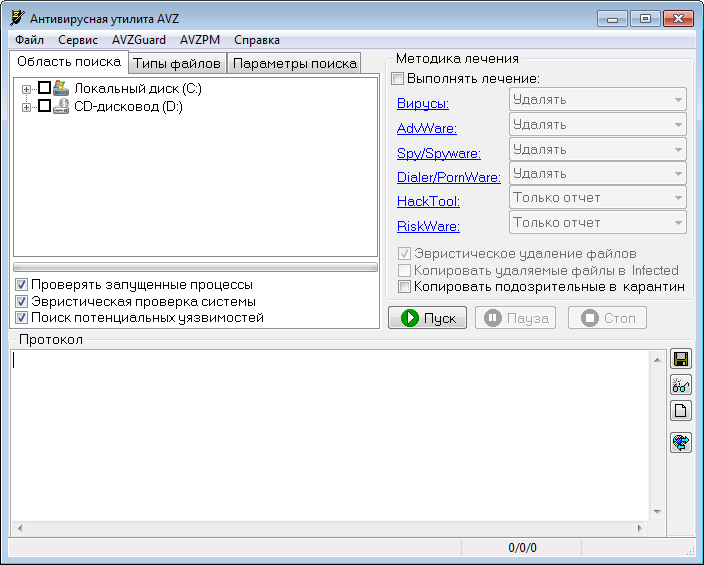704x565 pixels.
Task: Enable the Выполнять лечение checkbox
Action: (398, 78)
